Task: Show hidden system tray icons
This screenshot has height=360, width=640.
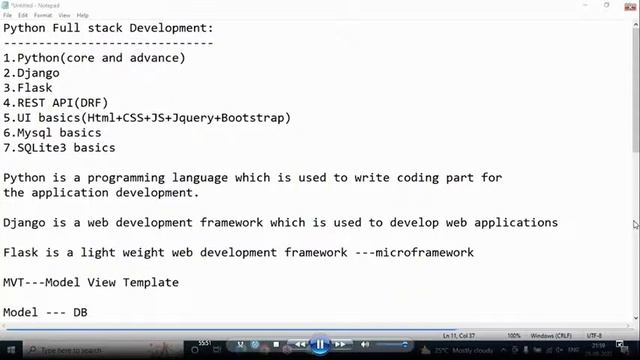Action: [503, 350]
